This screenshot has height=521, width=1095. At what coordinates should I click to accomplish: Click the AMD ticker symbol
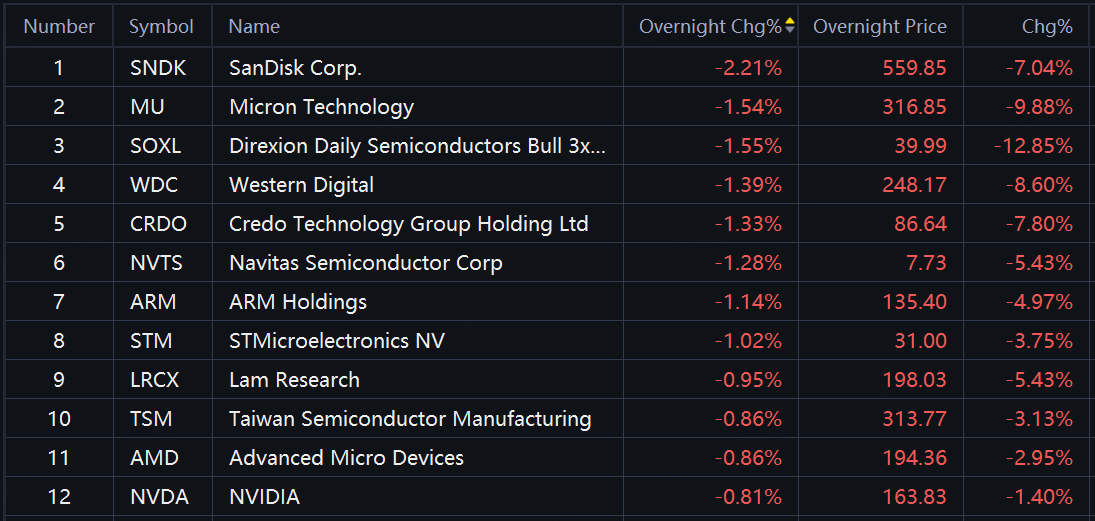click(154, 458)
